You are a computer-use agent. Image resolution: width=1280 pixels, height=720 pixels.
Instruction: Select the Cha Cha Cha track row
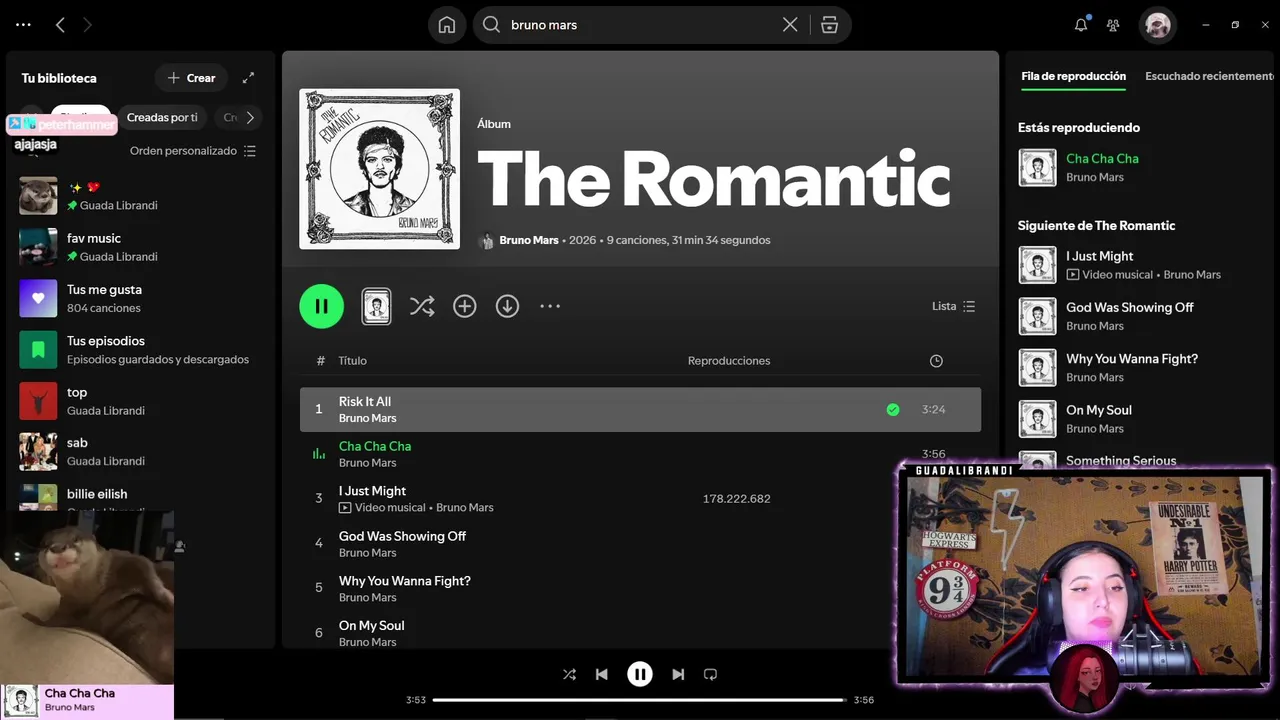tap(640, 454)
